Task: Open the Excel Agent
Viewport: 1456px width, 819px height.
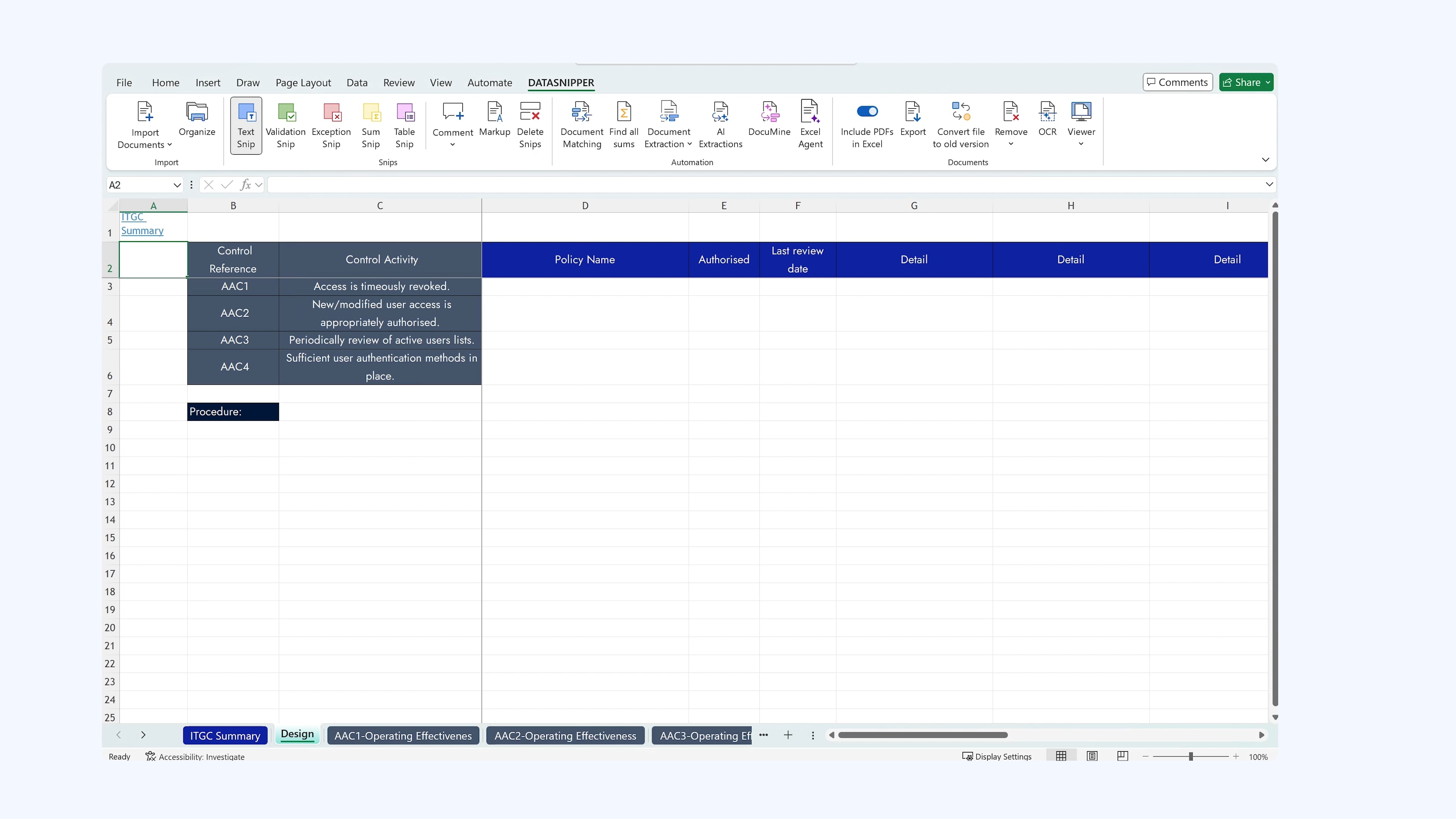Action: [810, 125]
